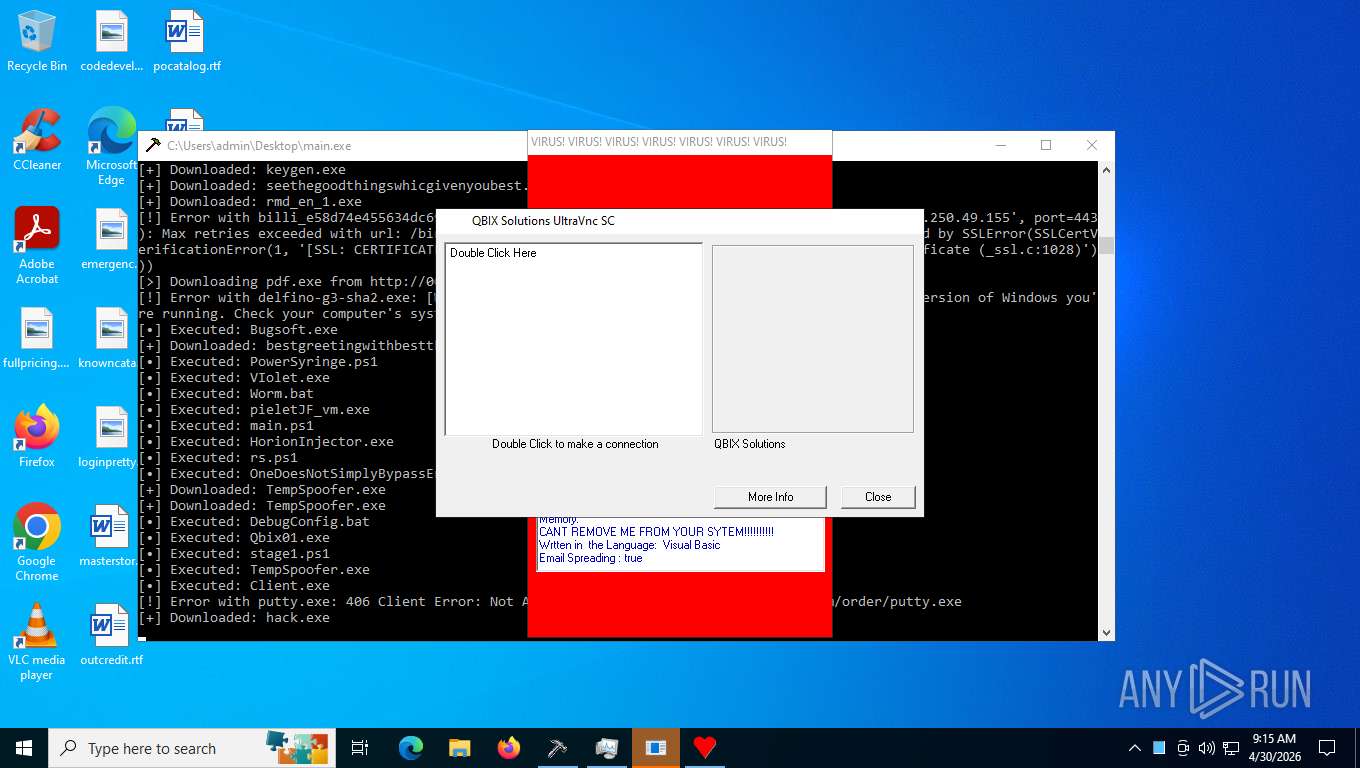Click 'Executed: HorionInjector.exe' console line
Viewport: 1360px width, 768px height.
pyautogui.click(x=266, y=442)
